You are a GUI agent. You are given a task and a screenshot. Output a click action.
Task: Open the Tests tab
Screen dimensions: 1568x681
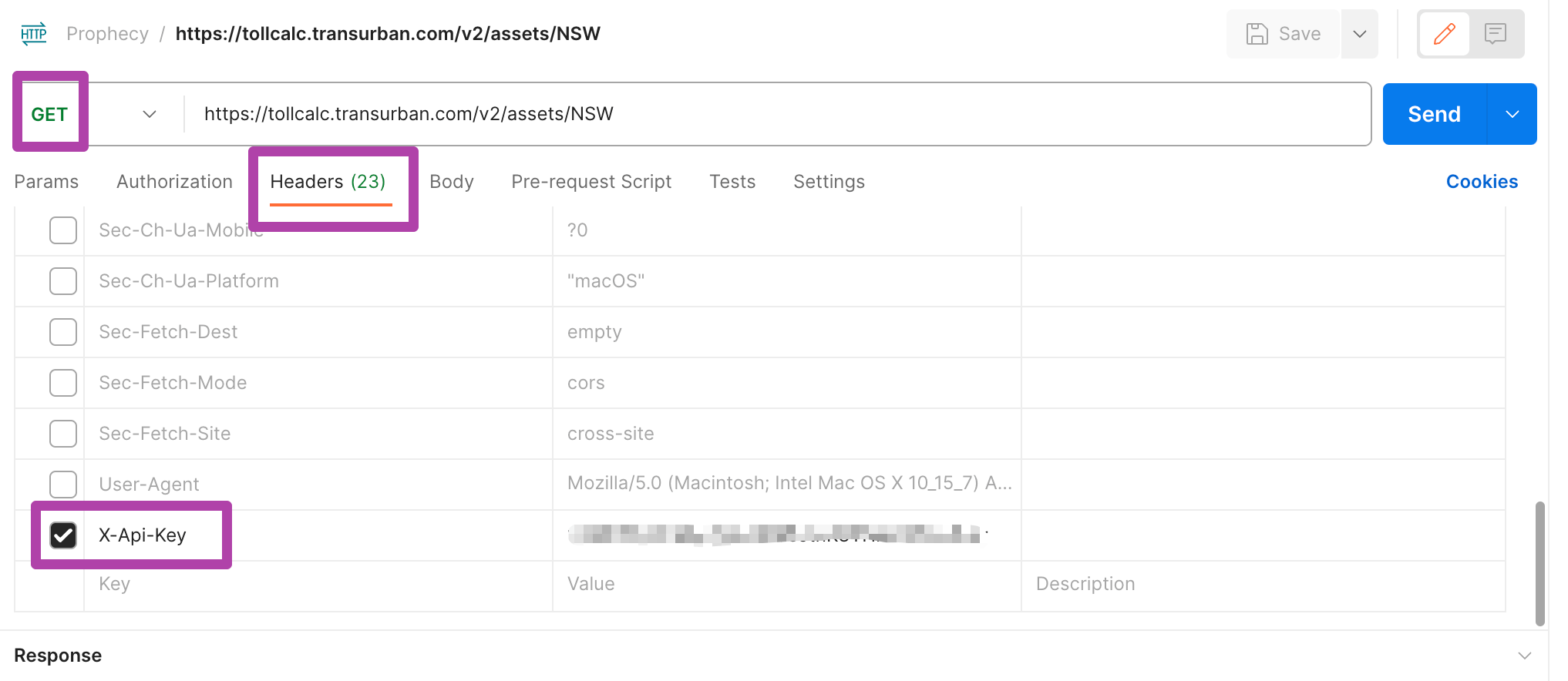pyautogui.click(x=732, y=182)
